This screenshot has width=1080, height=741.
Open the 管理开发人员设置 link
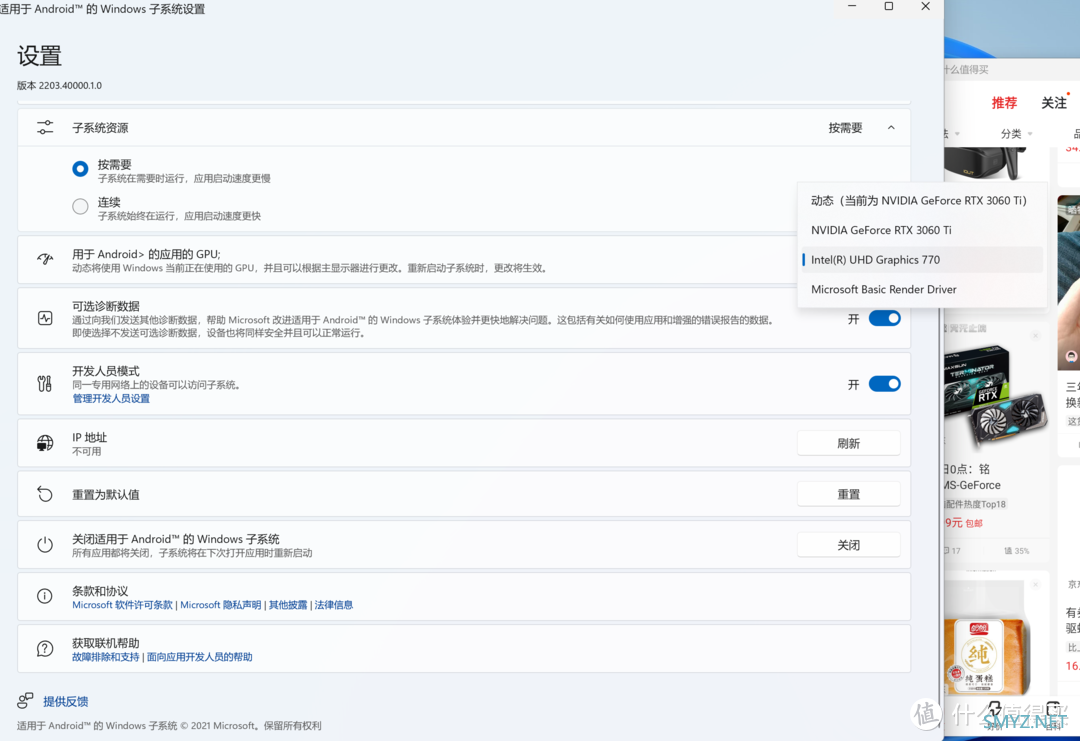pyautogui.click(x=111, y=399)
